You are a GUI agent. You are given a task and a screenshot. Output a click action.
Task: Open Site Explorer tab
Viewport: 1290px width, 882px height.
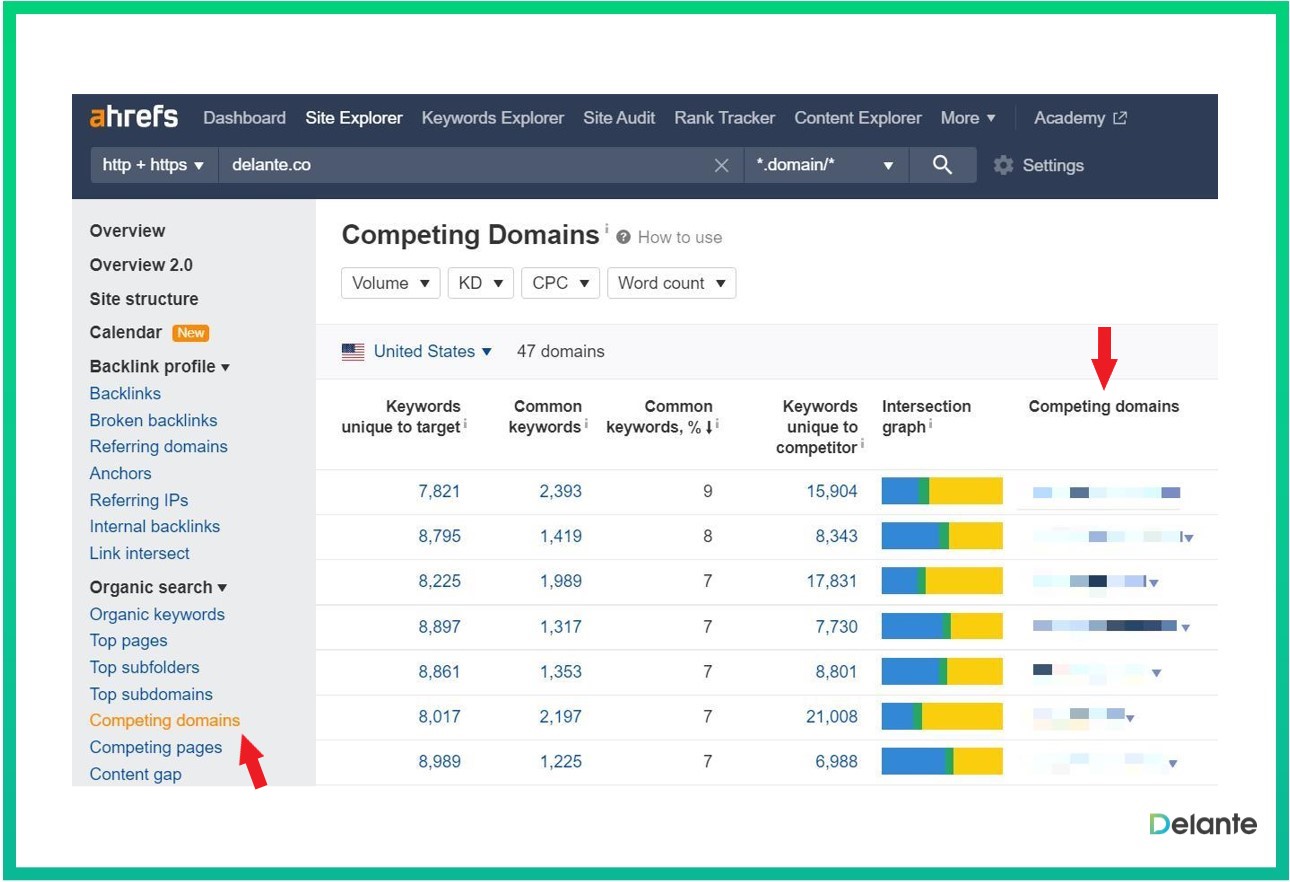pyautogui.click(x=354, y=118)
